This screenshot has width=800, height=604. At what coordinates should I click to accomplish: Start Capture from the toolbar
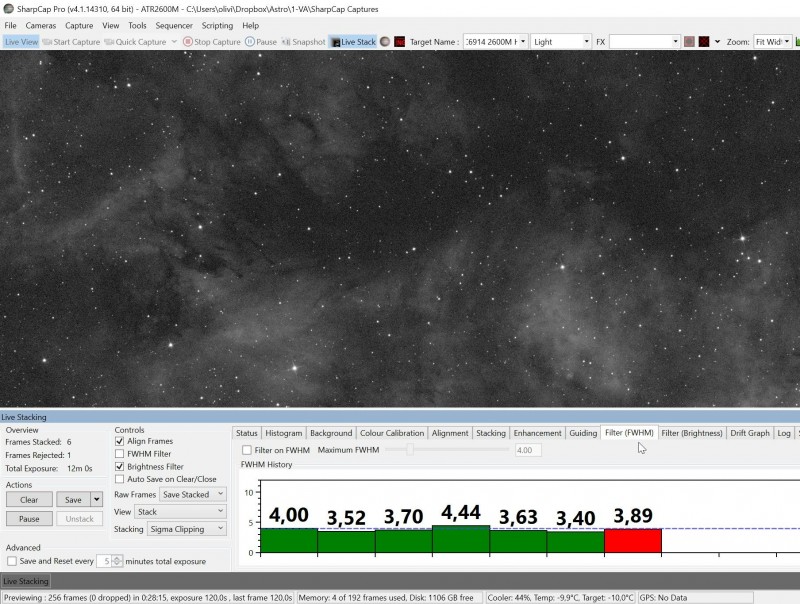pos(71,42)
